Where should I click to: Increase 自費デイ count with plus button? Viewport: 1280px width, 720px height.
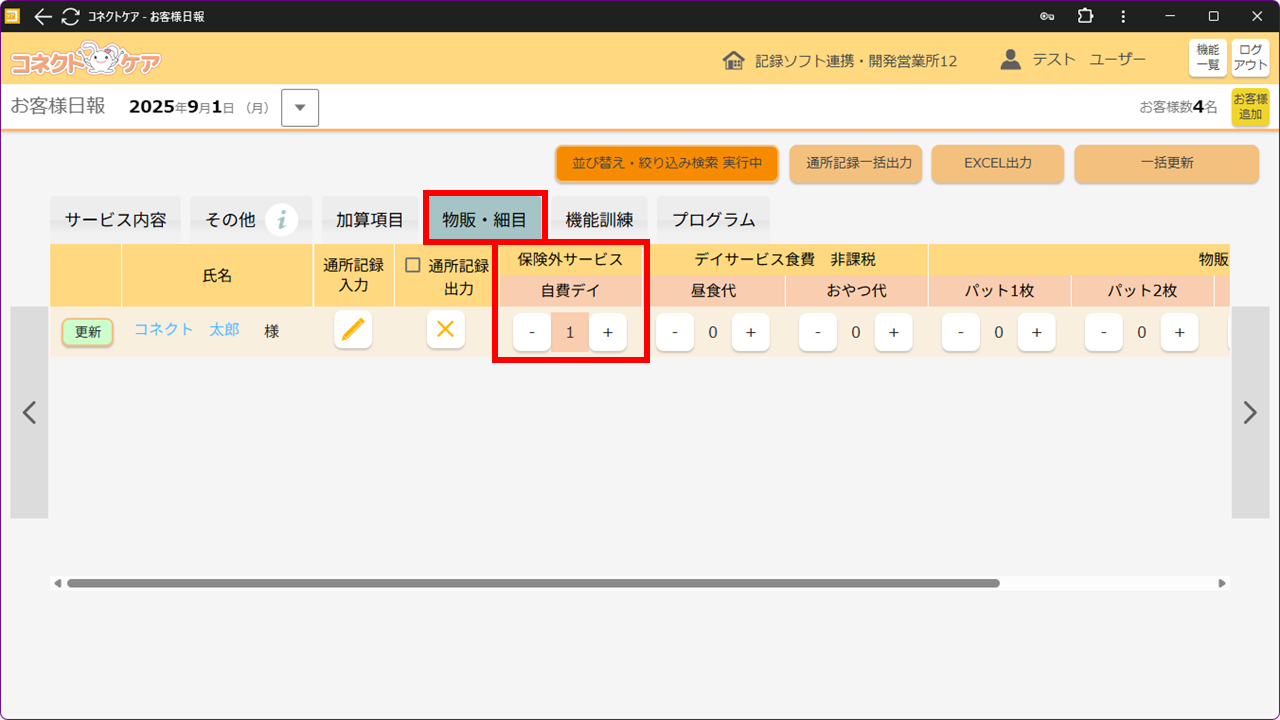[x=607, y=332]
